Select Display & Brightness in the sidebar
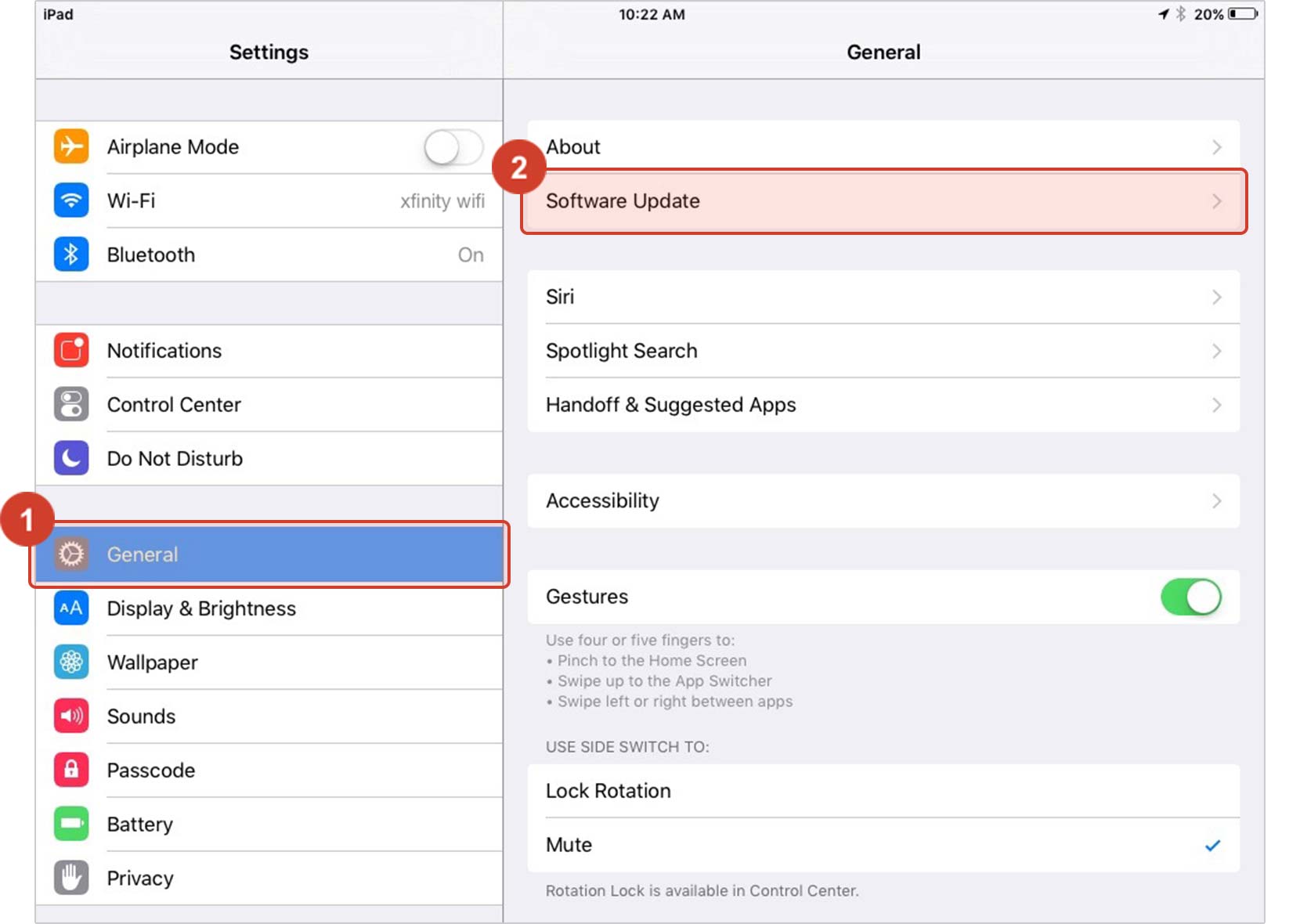The height and width of the screenshot is (924, 1300). point(201,608)
